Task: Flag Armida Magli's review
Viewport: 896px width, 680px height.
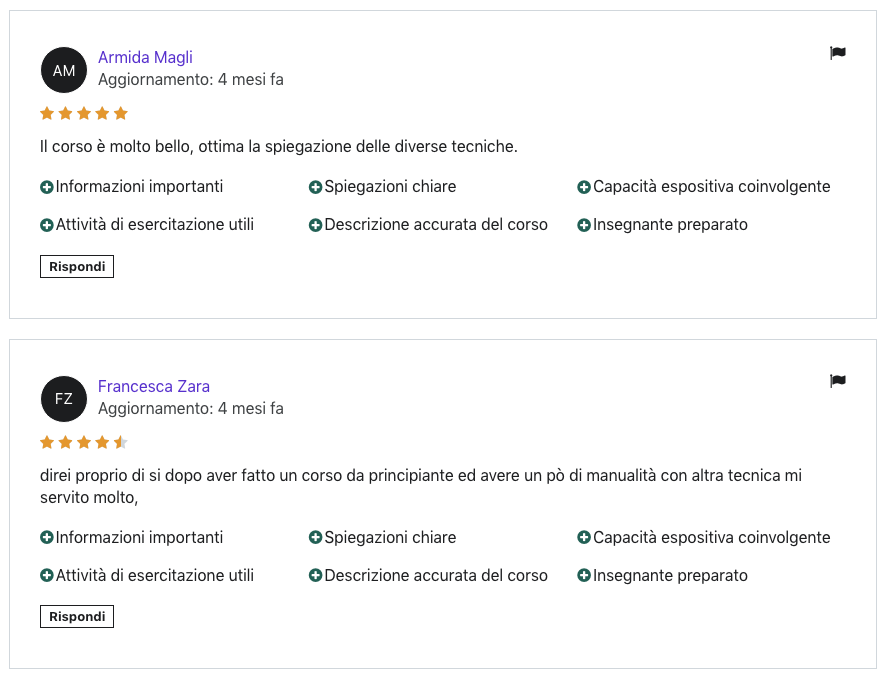Action: pyautogui.click(x=838, y=53)
